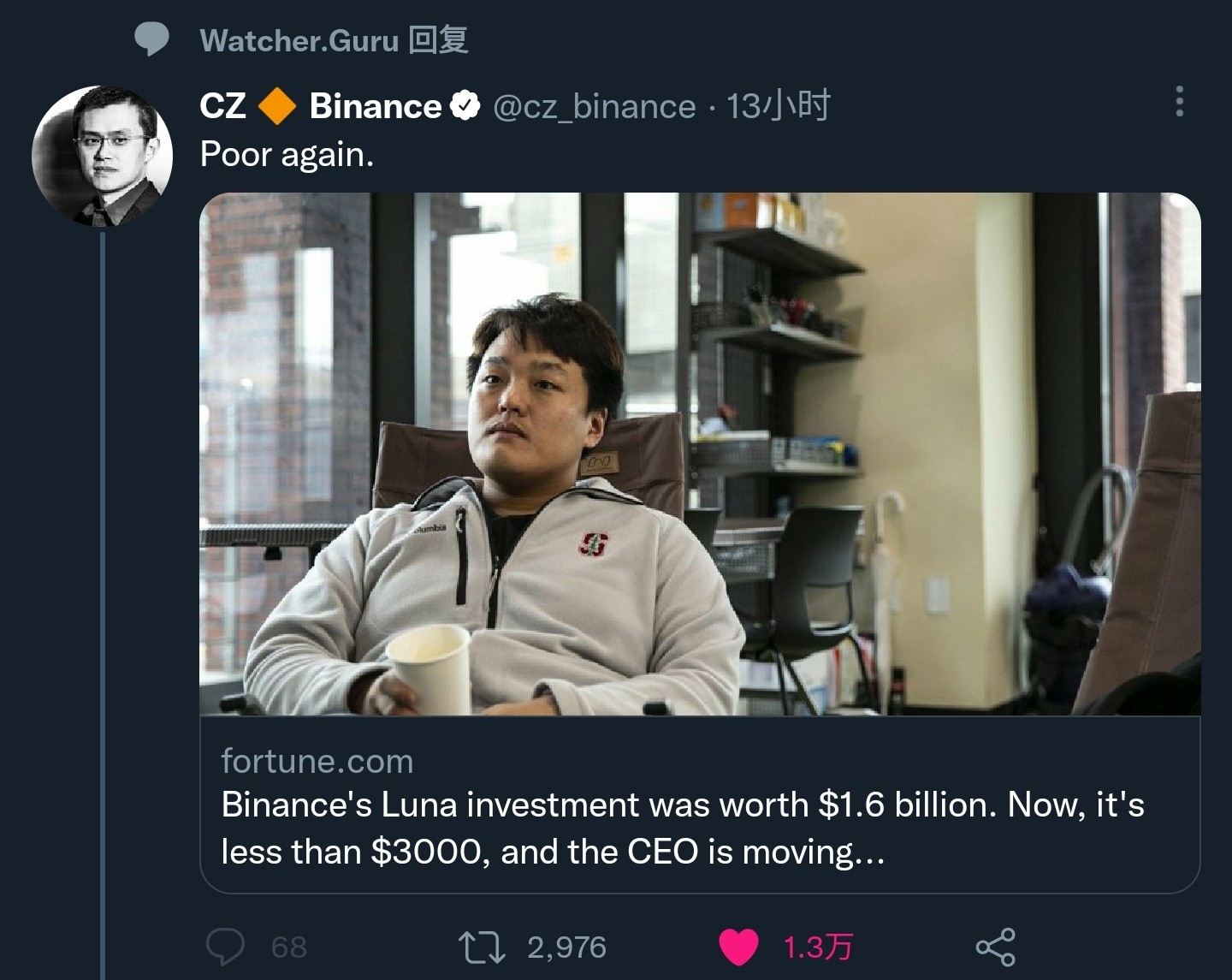Click the 1.3万 likes count

(x=818, y=947)
